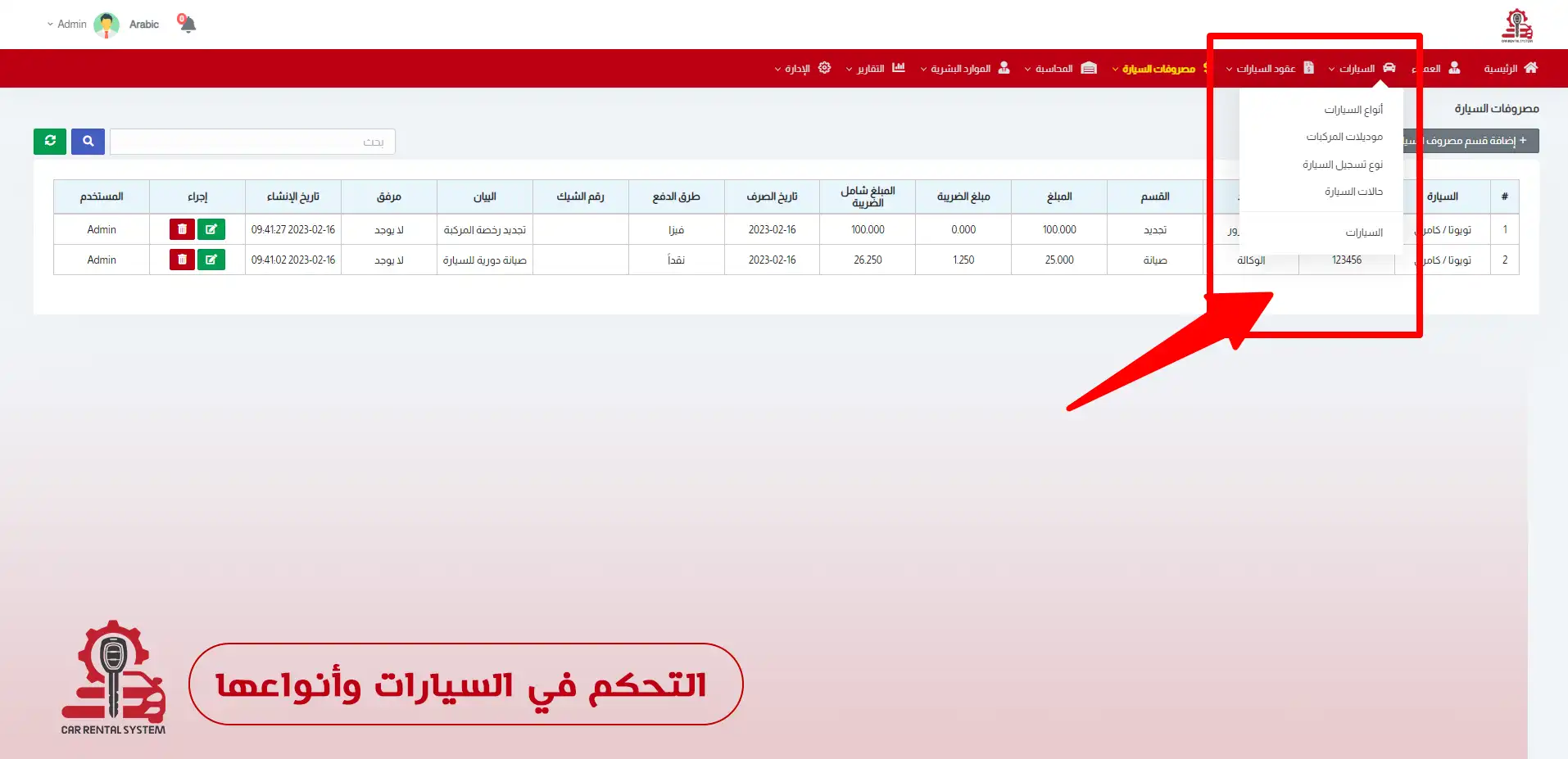The height and width of the screenshot is (759, 1568).
Task: Click the green refresh icon button
Action: pyautogui.click(x=50, y=141)
